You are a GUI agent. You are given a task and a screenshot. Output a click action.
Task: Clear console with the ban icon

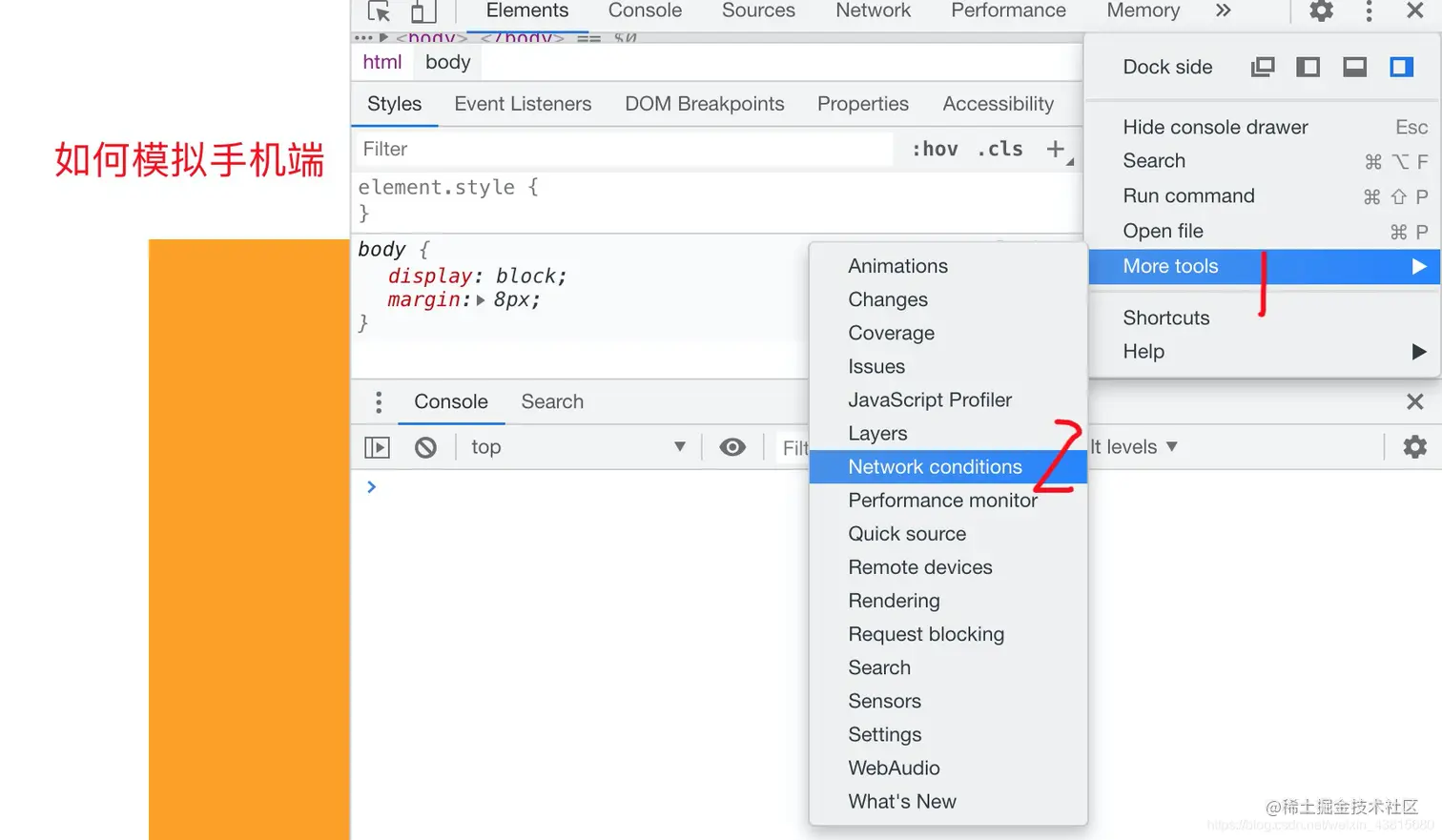425,447
